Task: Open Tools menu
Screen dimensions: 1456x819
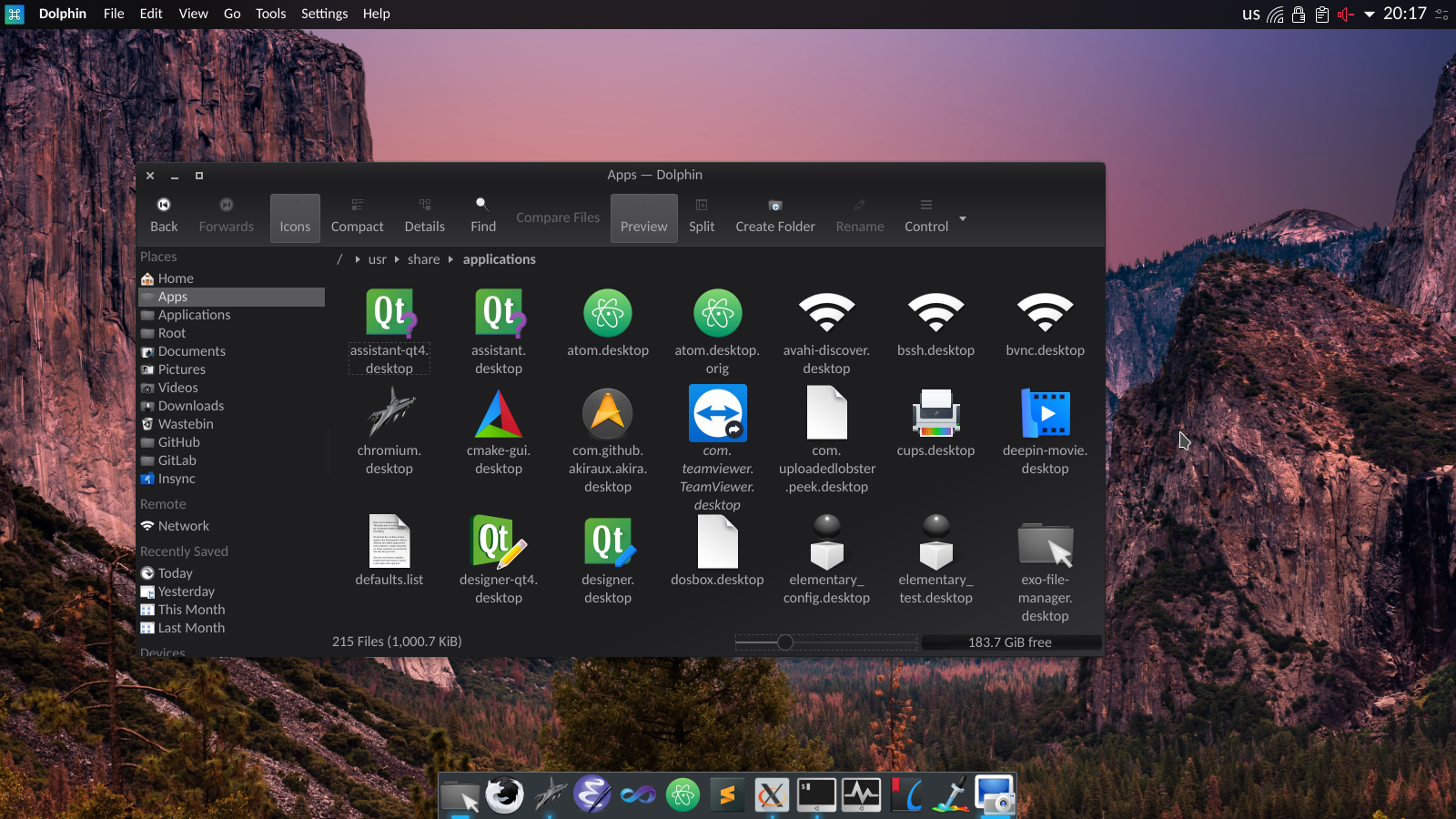Action: coord(270,14)
